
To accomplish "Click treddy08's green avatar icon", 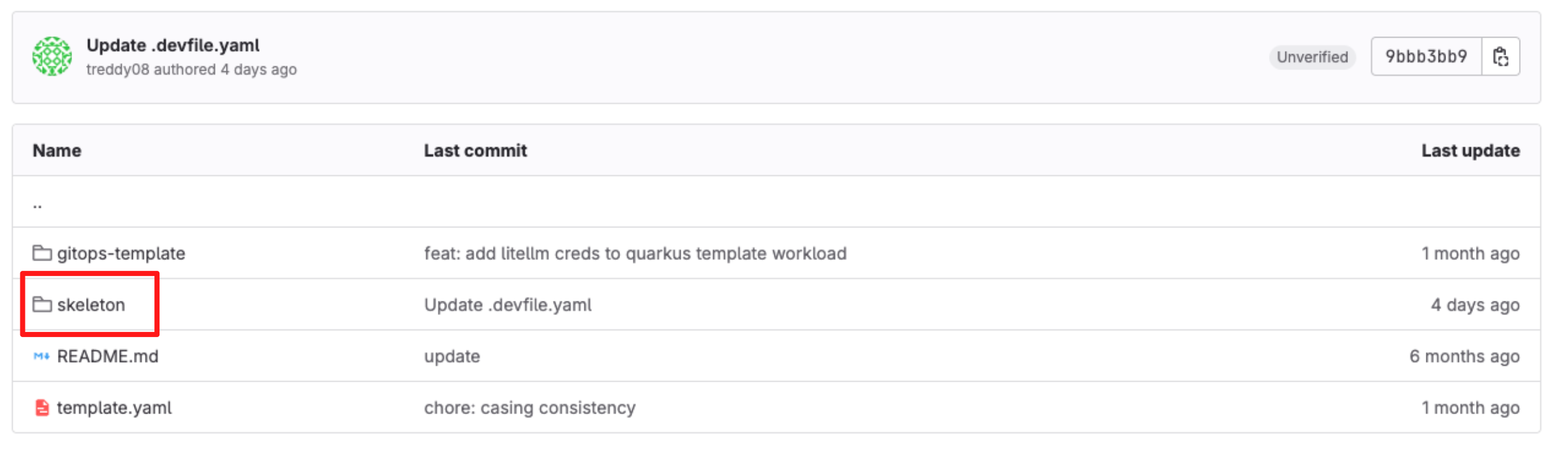I will point(52,56).
